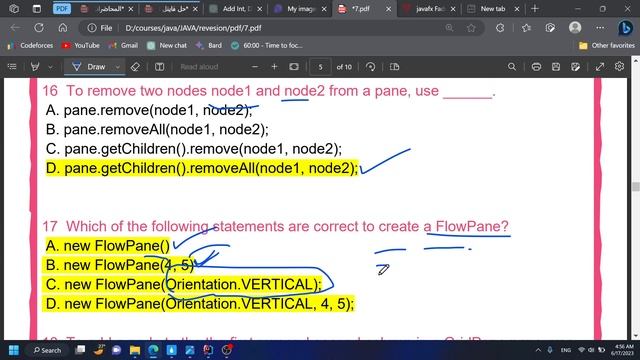Open Task View on taskbar
Image resolution: width=640 pixels, height=360 pixels.
click(x=80, y=350)
